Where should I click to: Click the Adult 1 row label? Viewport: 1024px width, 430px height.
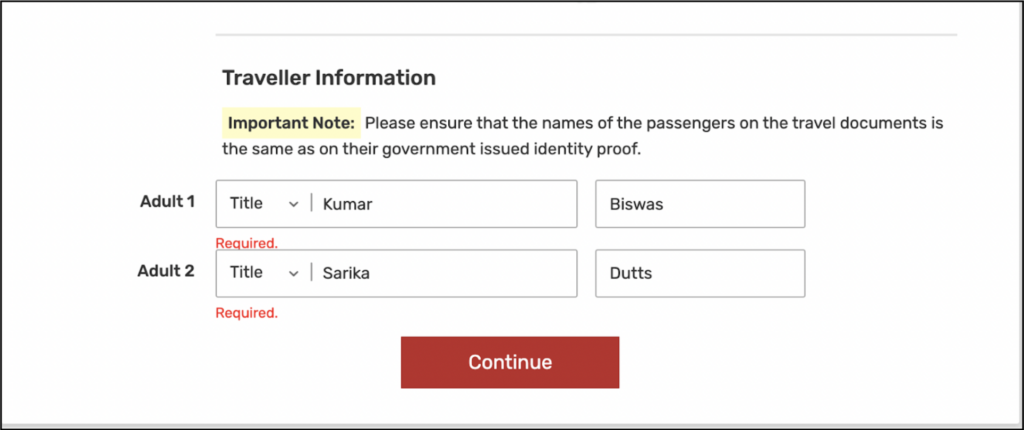166,201
